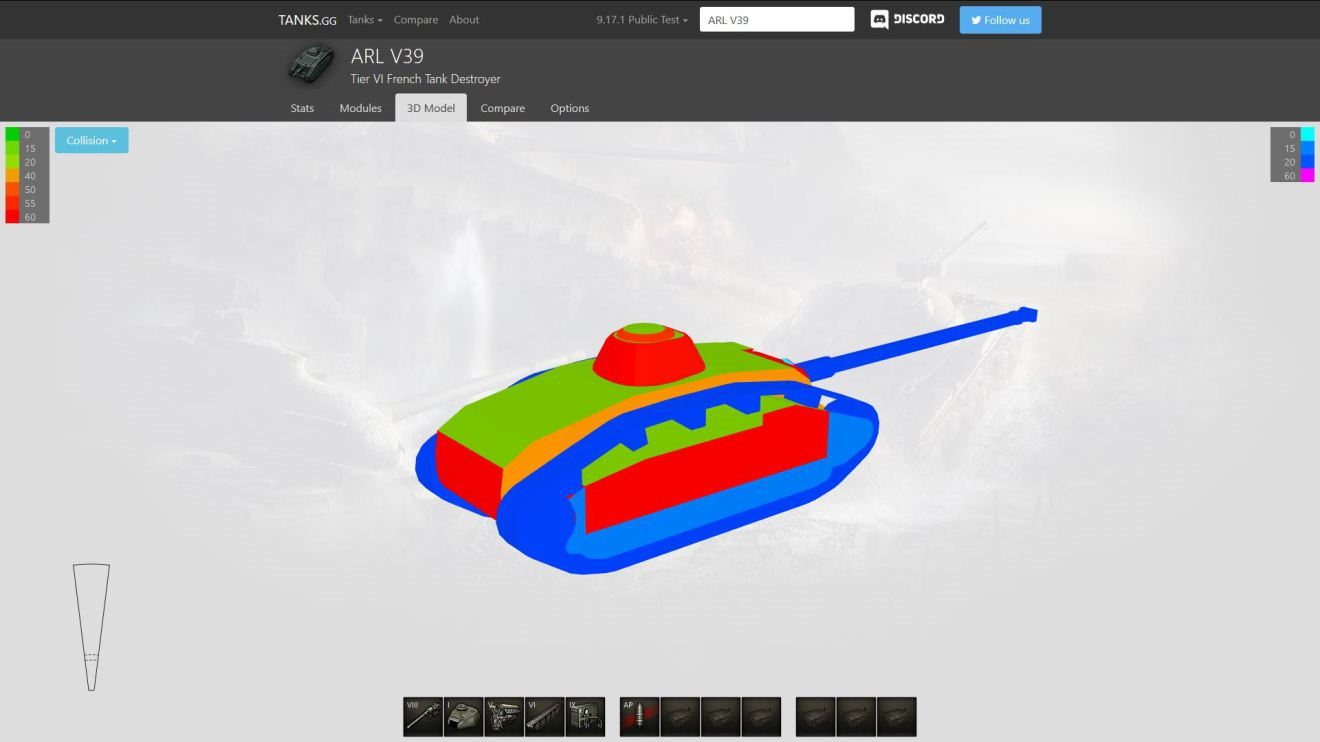
Task: Open the About link in navbar
Action: pos(464,20)
